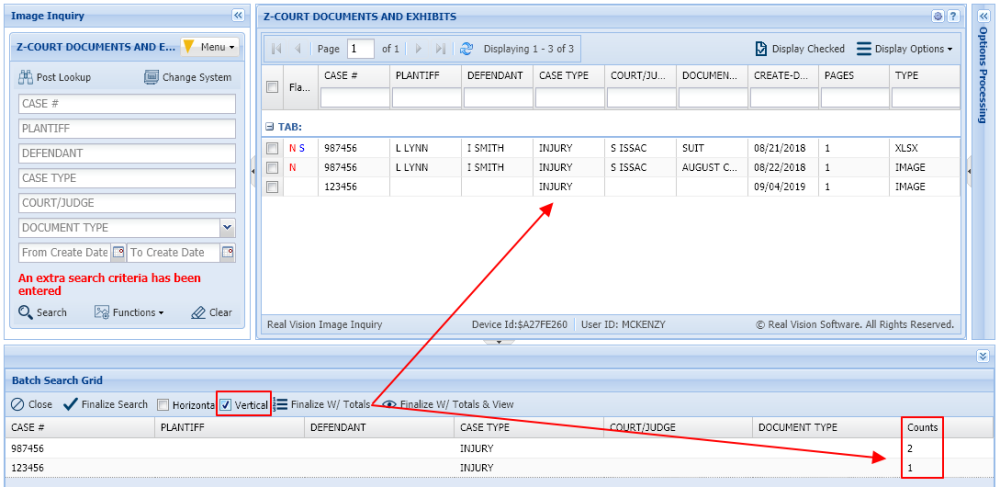Screen dimensions: 1000x487
Task: Expand the Options Processing panel
Action: click(x=984, y=16)
